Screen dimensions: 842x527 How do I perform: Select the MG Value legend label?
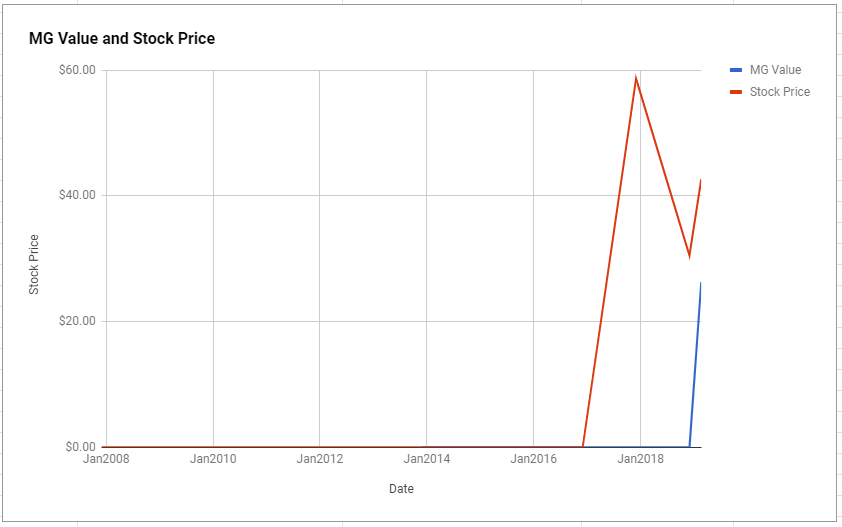click(775, 70)
